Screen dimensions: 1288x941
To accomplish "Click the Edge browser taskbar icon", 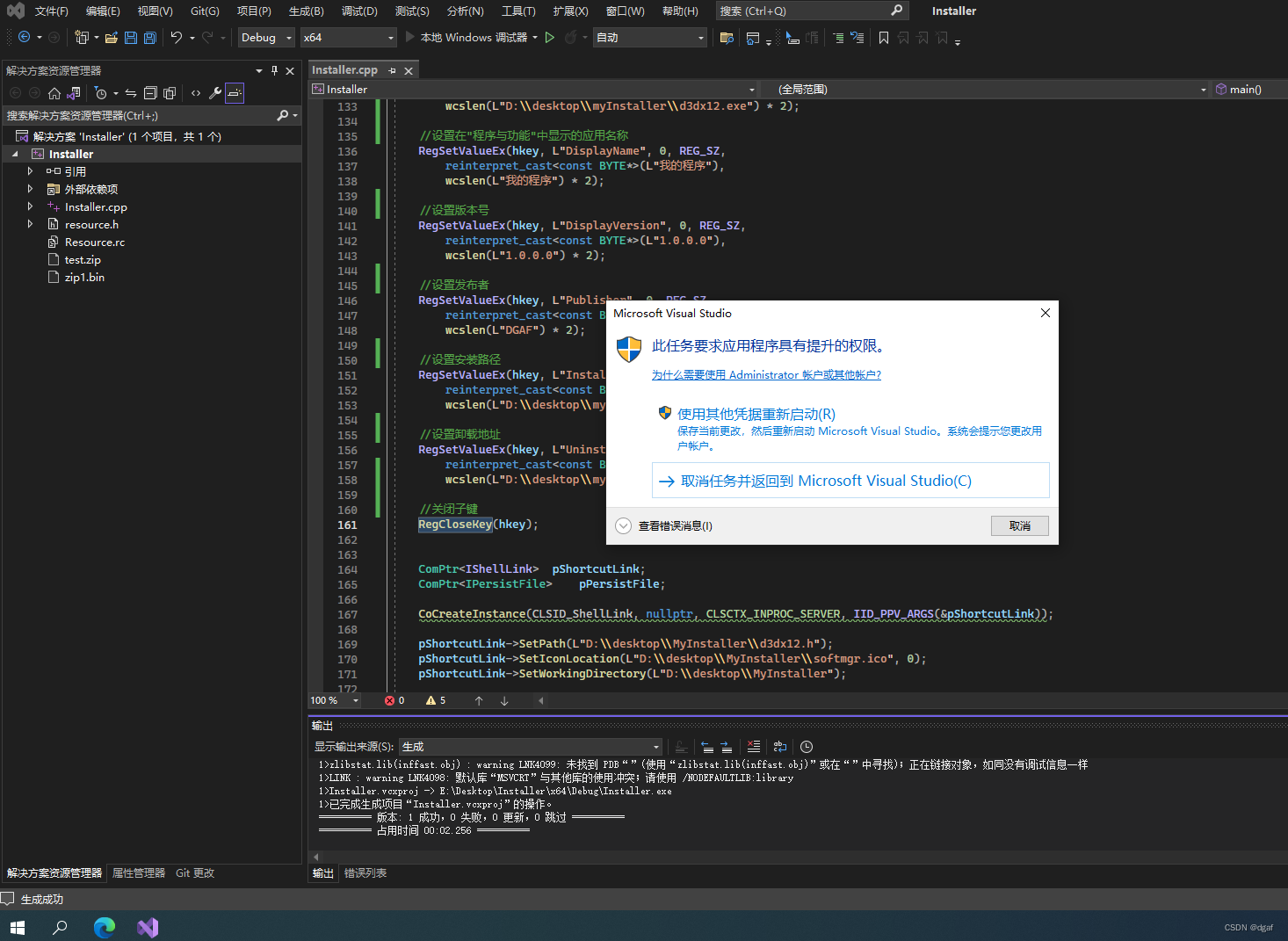I will [x=105, y=927].
